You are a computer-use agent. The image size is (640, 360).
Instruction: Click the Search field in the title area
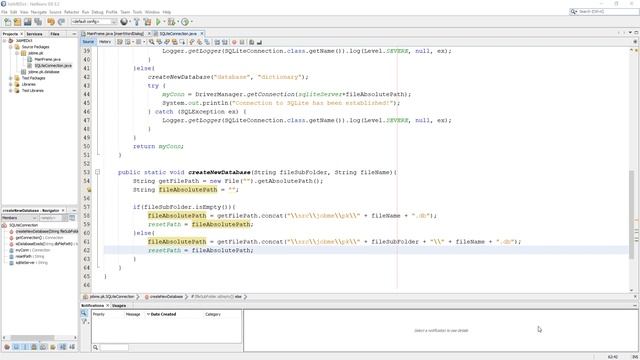tap(604, 12)
